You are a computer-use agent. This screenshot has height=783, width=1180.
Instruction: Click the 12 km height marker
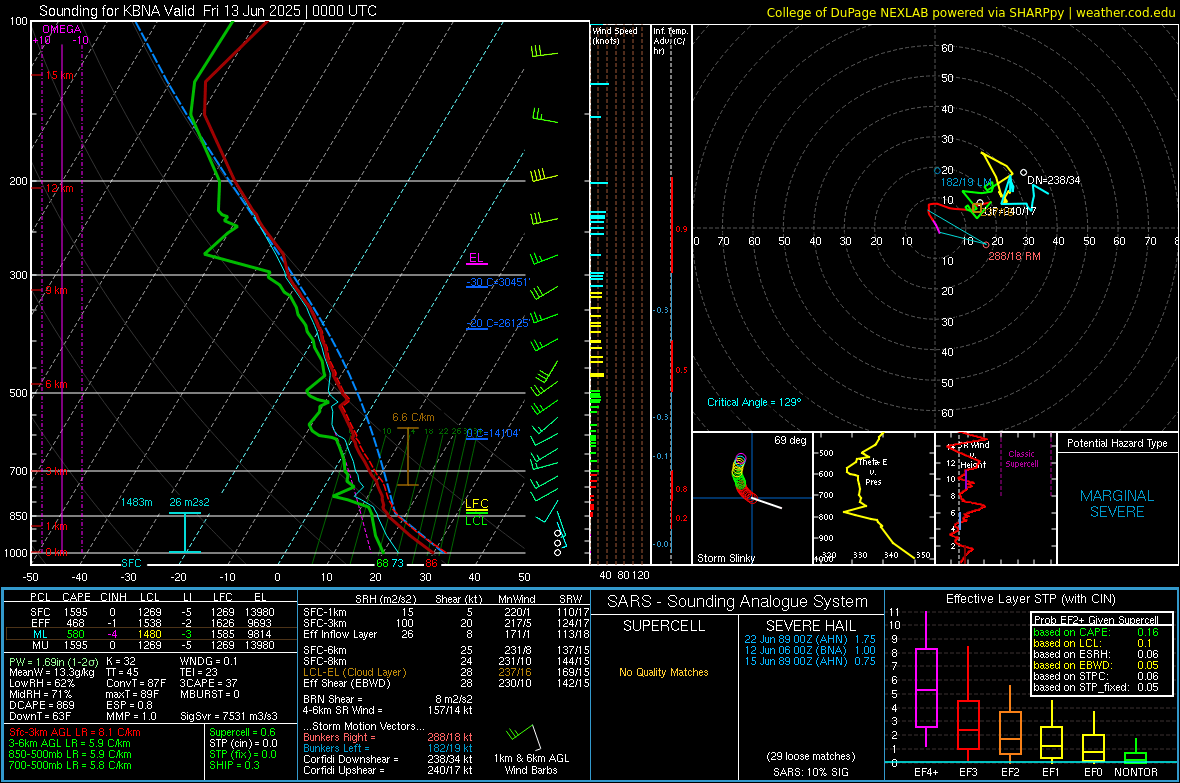59,188
